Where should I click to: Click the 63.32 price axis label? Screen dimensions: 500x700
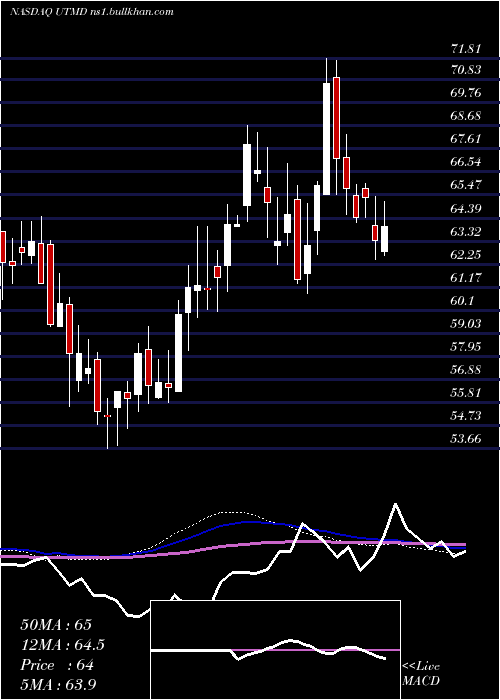point(466,231)
